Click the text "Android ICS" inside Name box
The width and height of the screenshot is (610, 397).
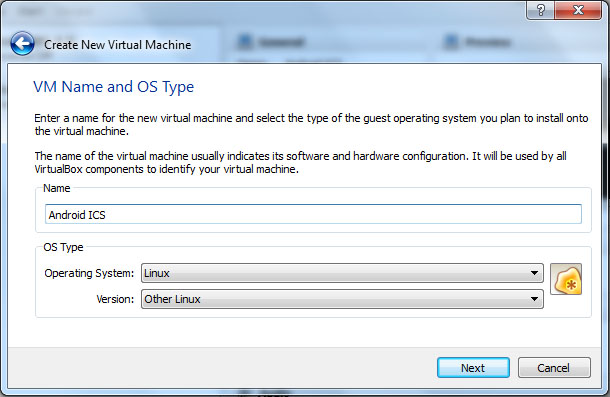77,215
